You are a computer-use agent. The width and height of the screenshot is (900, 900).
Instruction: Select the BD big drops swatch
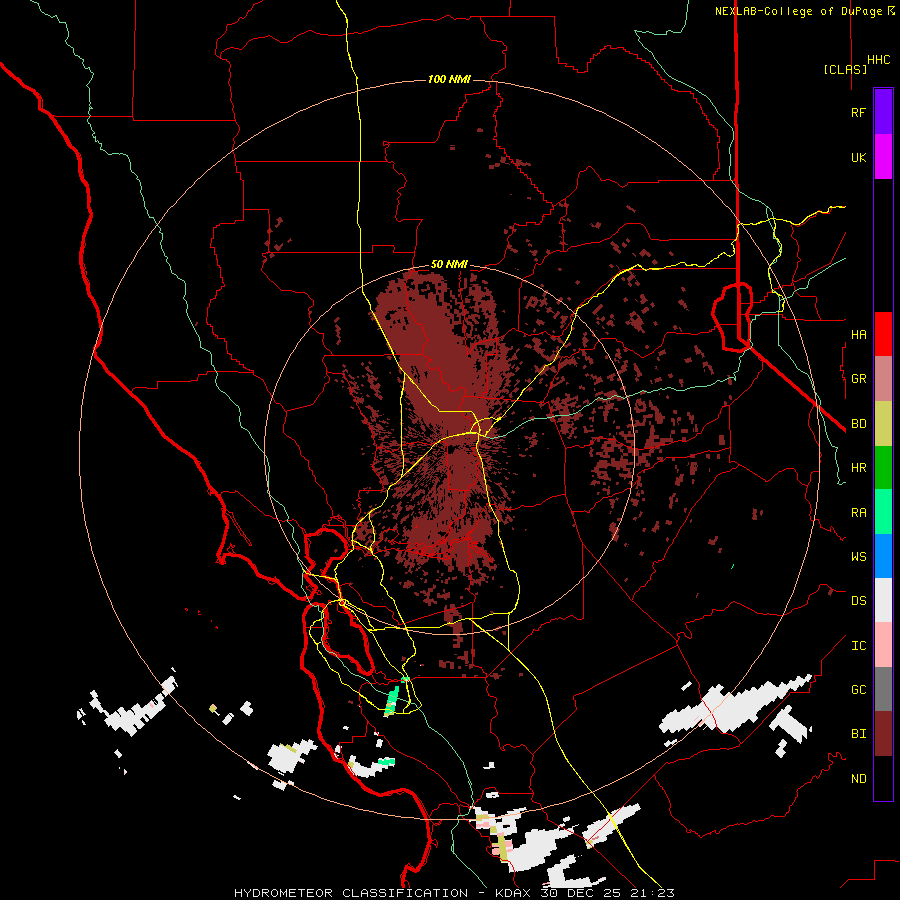(883, 424)
